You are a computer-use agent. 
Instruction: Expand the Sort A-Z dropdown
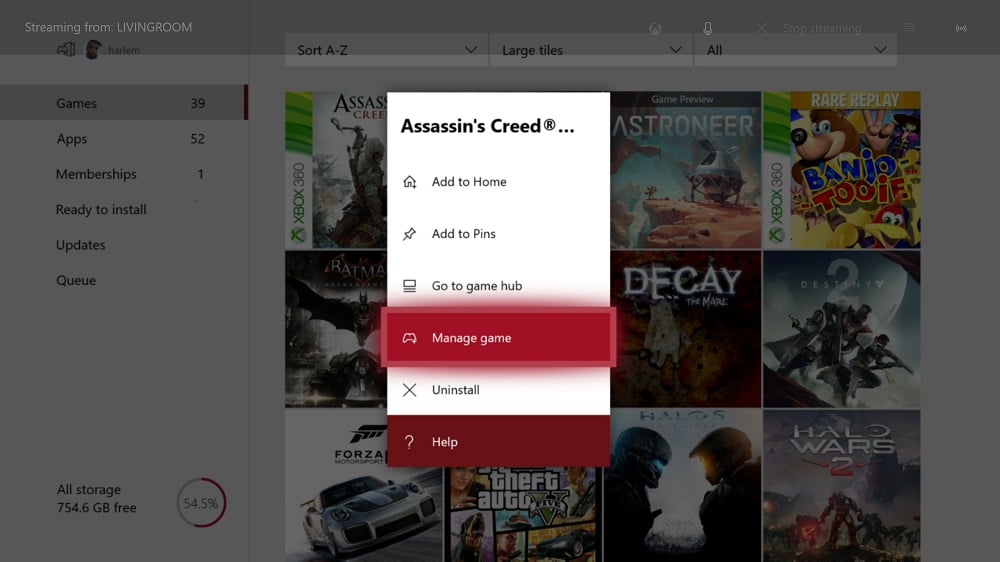(x=386, y=50)
